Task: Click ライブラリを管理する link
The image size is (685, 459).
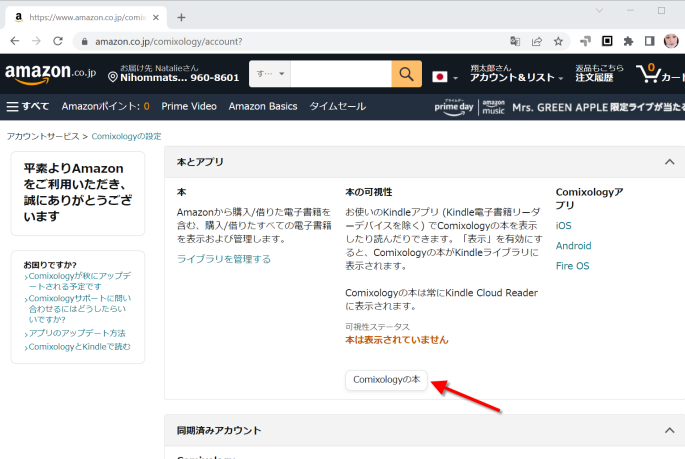Action: point(224,259)
